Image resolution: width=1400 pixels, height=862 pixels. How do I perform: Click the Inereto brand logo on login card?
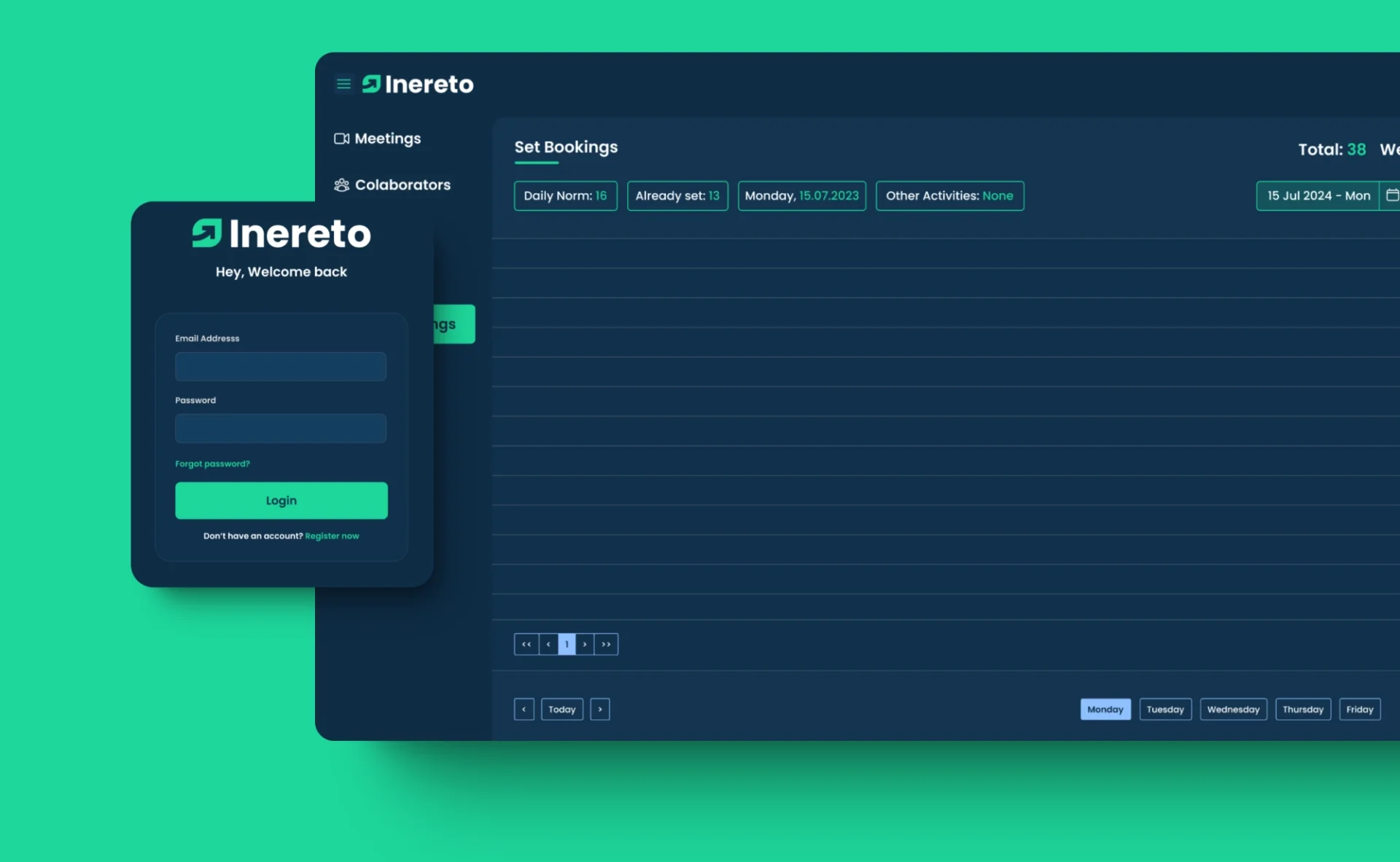280,233
